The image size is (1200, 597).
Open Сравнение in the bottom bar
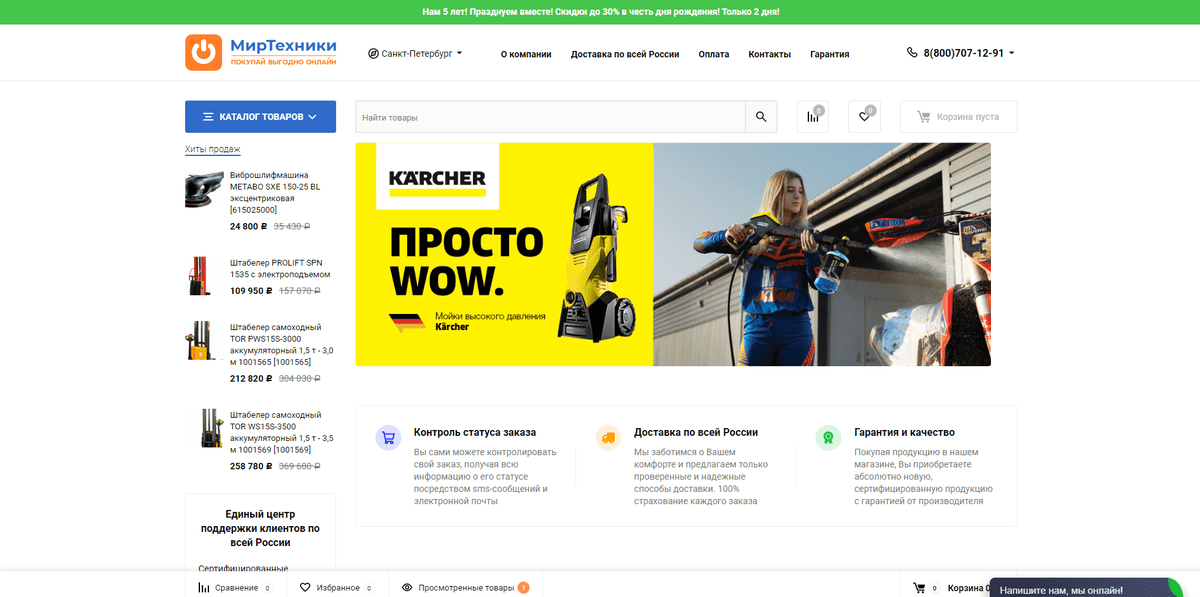point(235,588)
